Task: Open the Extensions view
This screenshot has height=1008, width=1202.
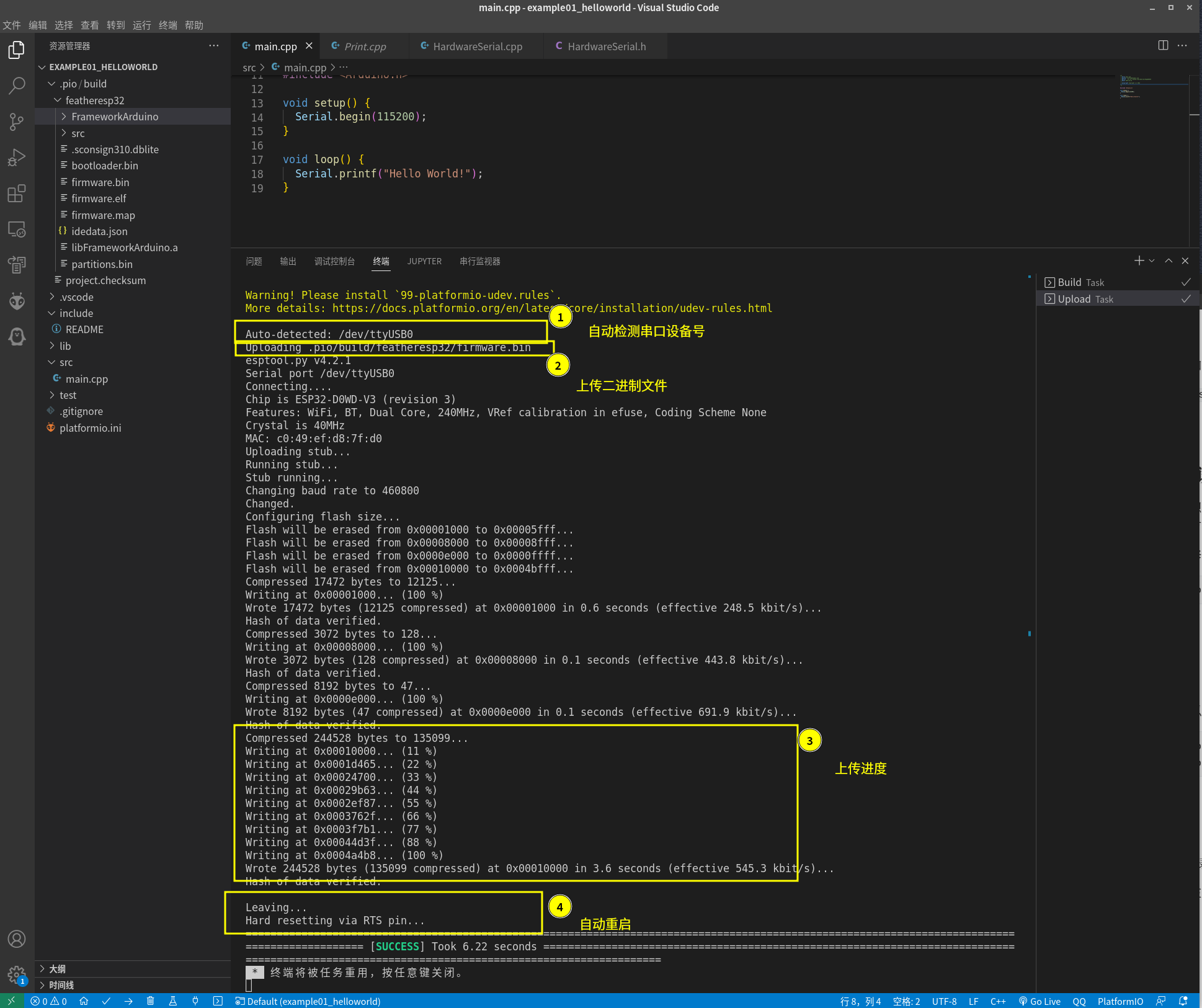Action: [x=17, y=194]
